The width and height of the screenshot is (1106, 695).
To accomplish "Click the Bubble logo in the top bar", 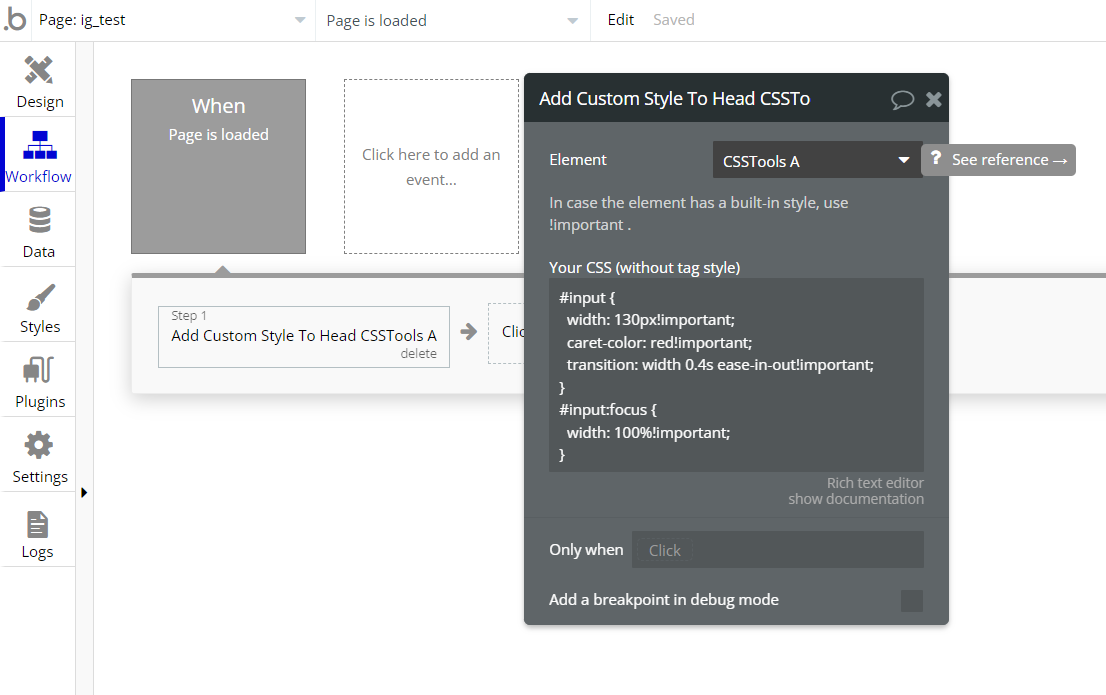I will coord(15,19).
